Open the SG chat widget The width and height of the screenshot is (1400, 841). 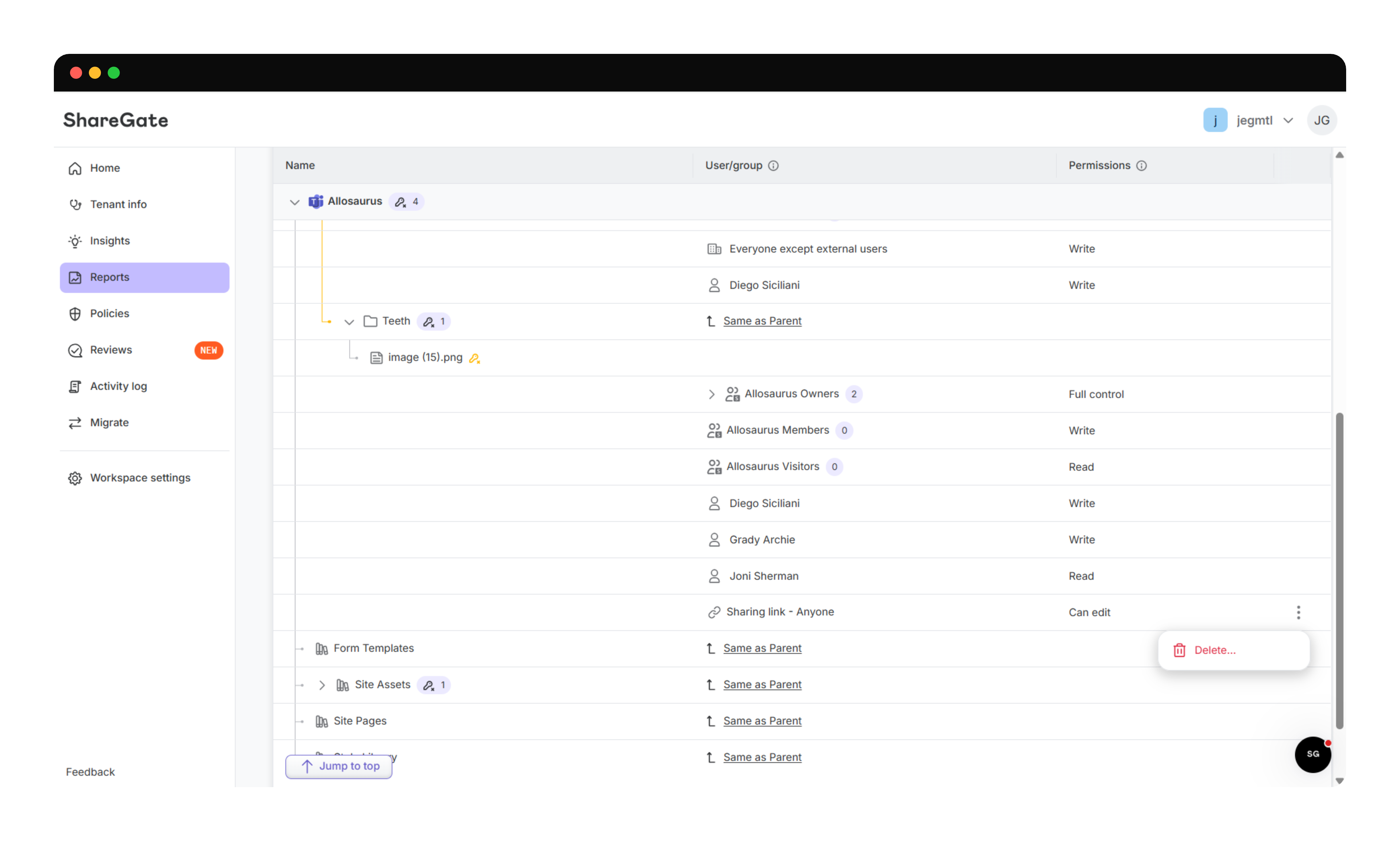point(1312,754)
